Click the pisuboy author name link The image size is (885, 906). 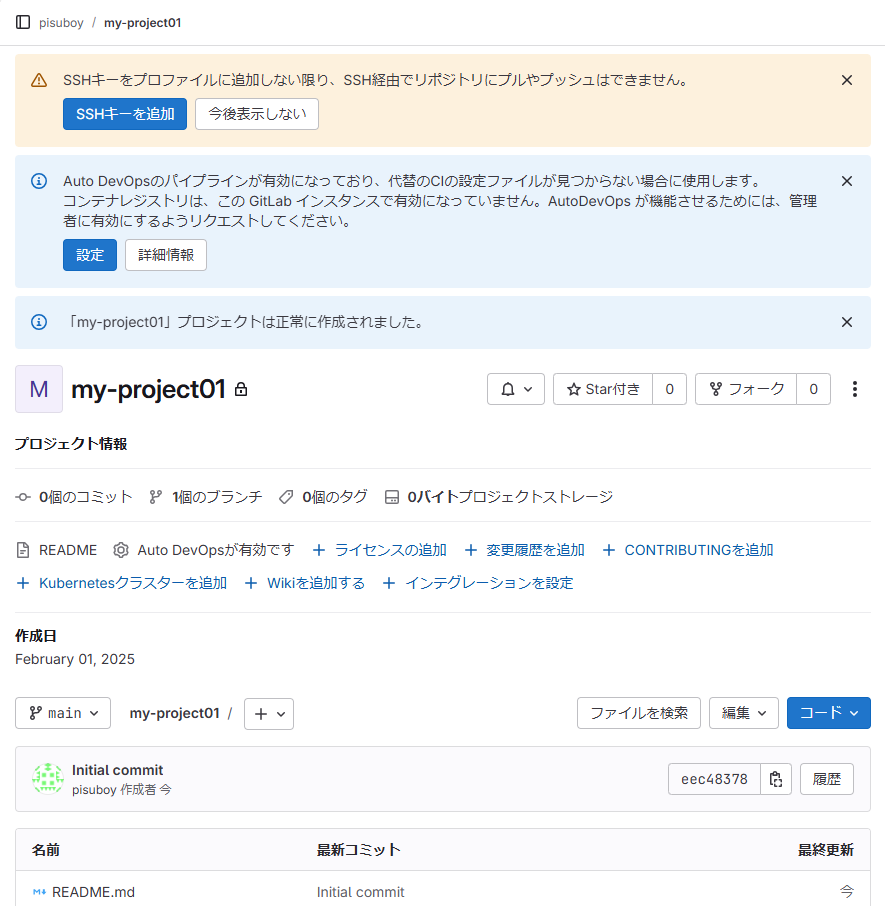[94, 789]
